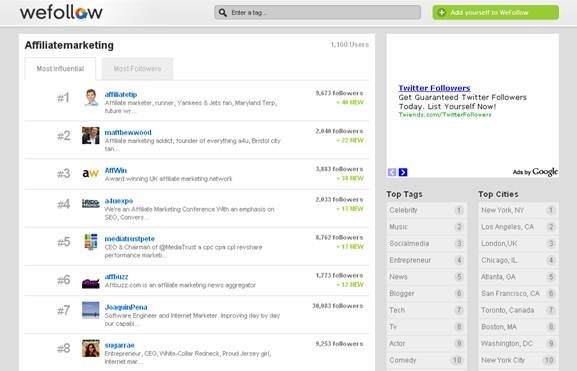
Task: Select the Celebrity top tag
Action: pos(426,210)
